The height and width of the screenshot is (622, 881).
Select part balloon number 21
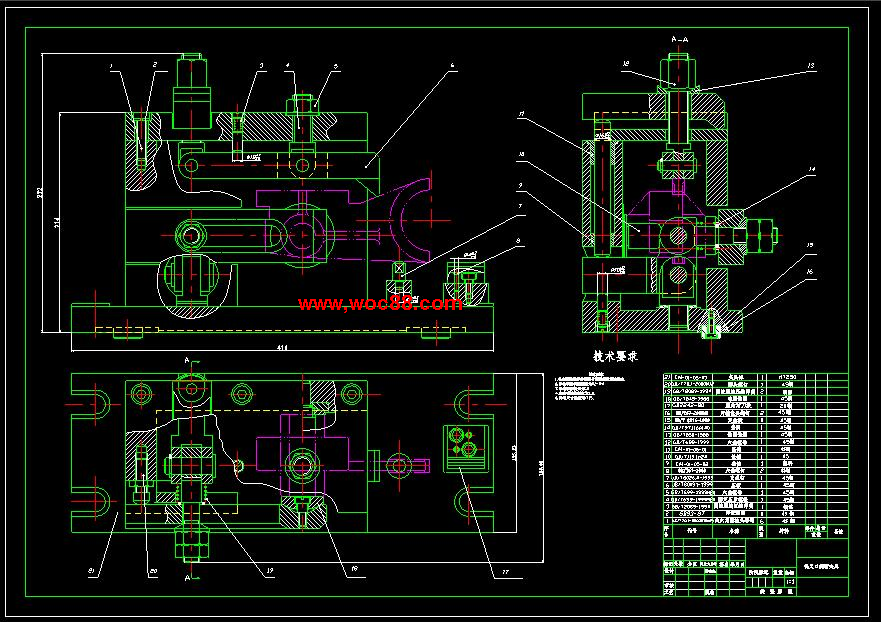92,571
